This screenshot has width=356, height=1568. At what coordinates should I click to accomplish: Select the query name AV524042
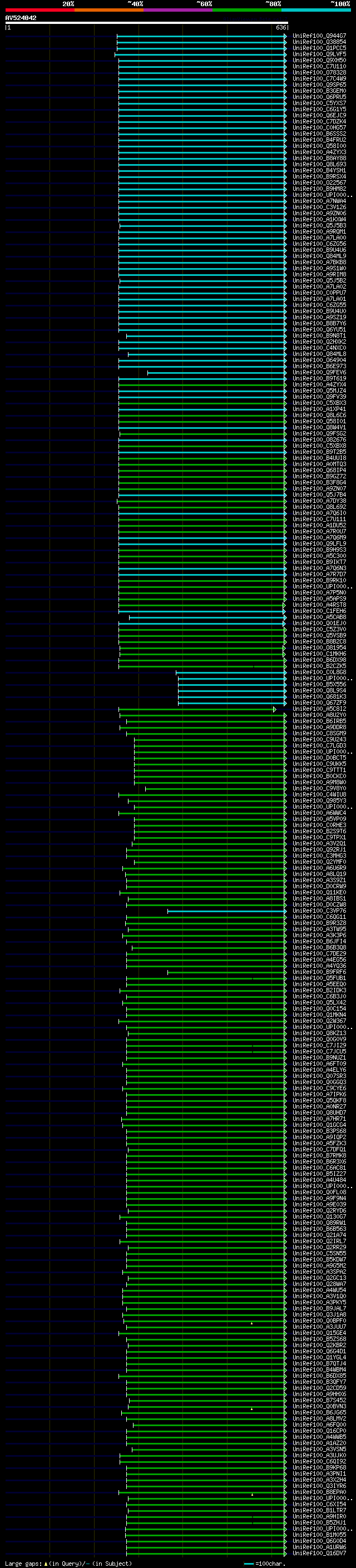pos(21,18)
